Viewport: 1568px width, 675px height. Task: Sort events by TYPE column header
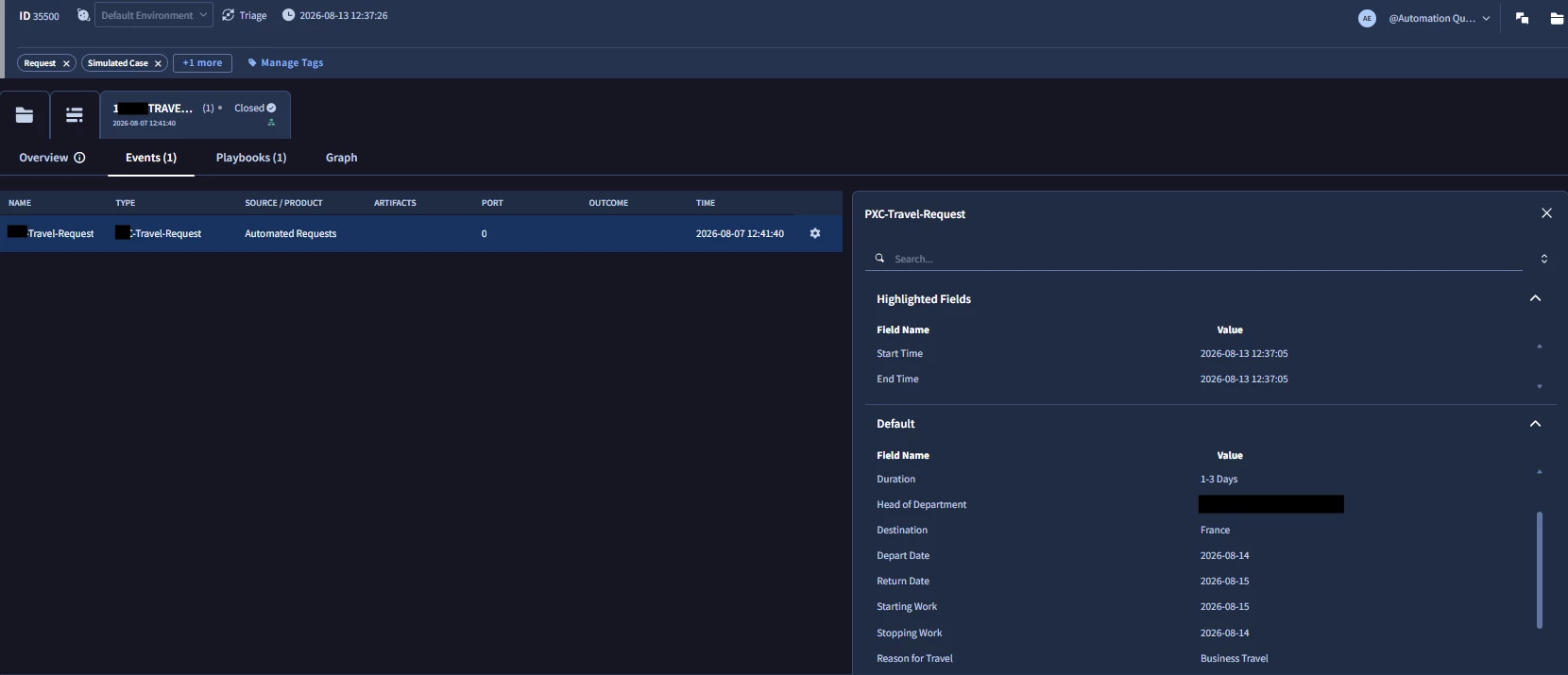[126, 203]
